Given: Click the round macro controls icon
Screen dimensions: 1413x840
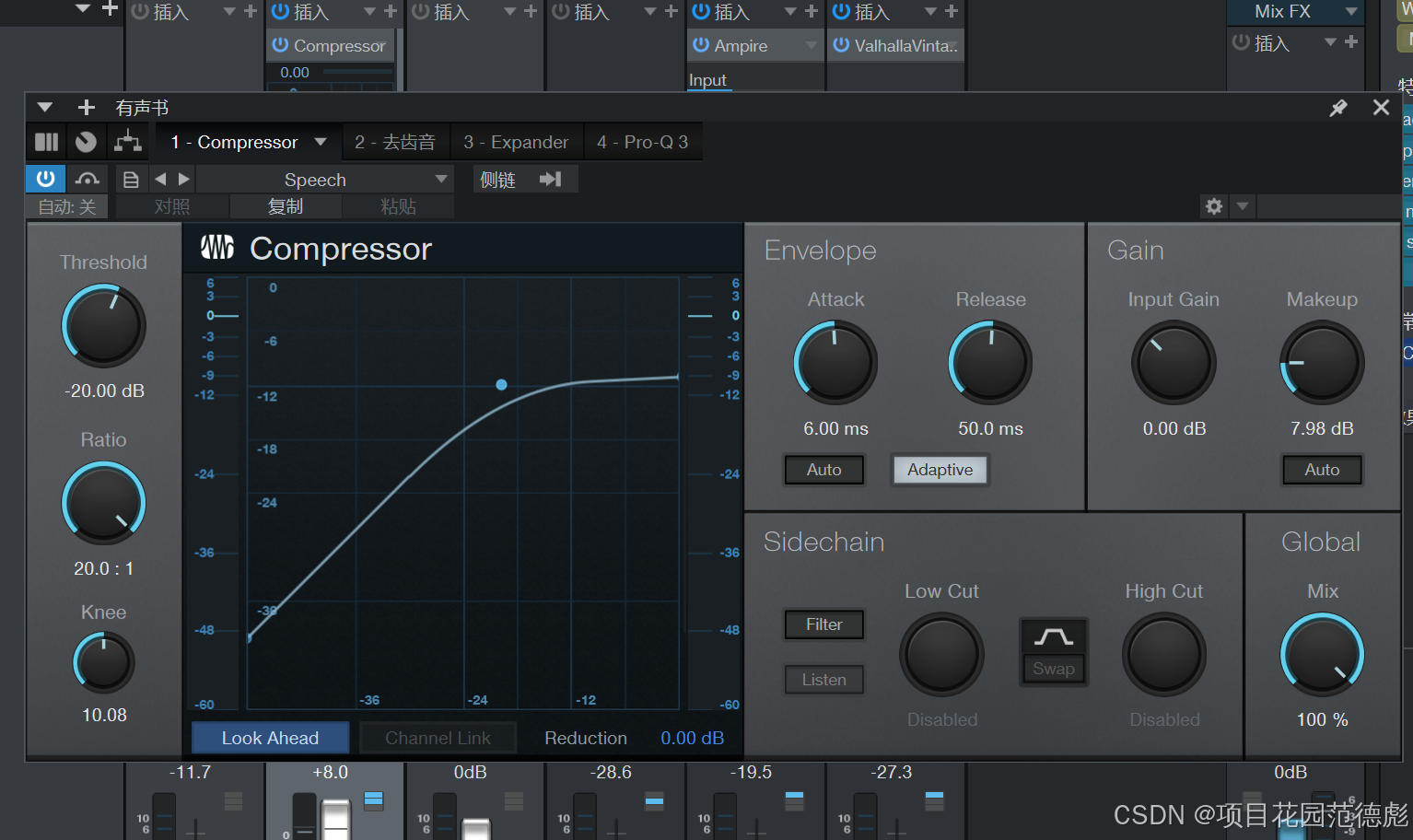Looking at the screenshot, I should coord(86,142).
